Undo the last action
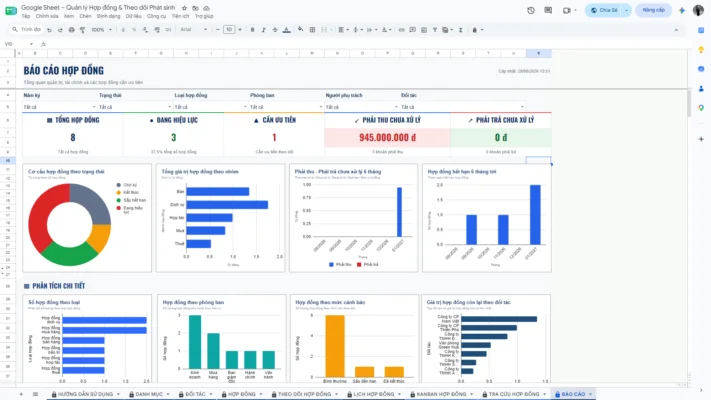 point(49,30)
